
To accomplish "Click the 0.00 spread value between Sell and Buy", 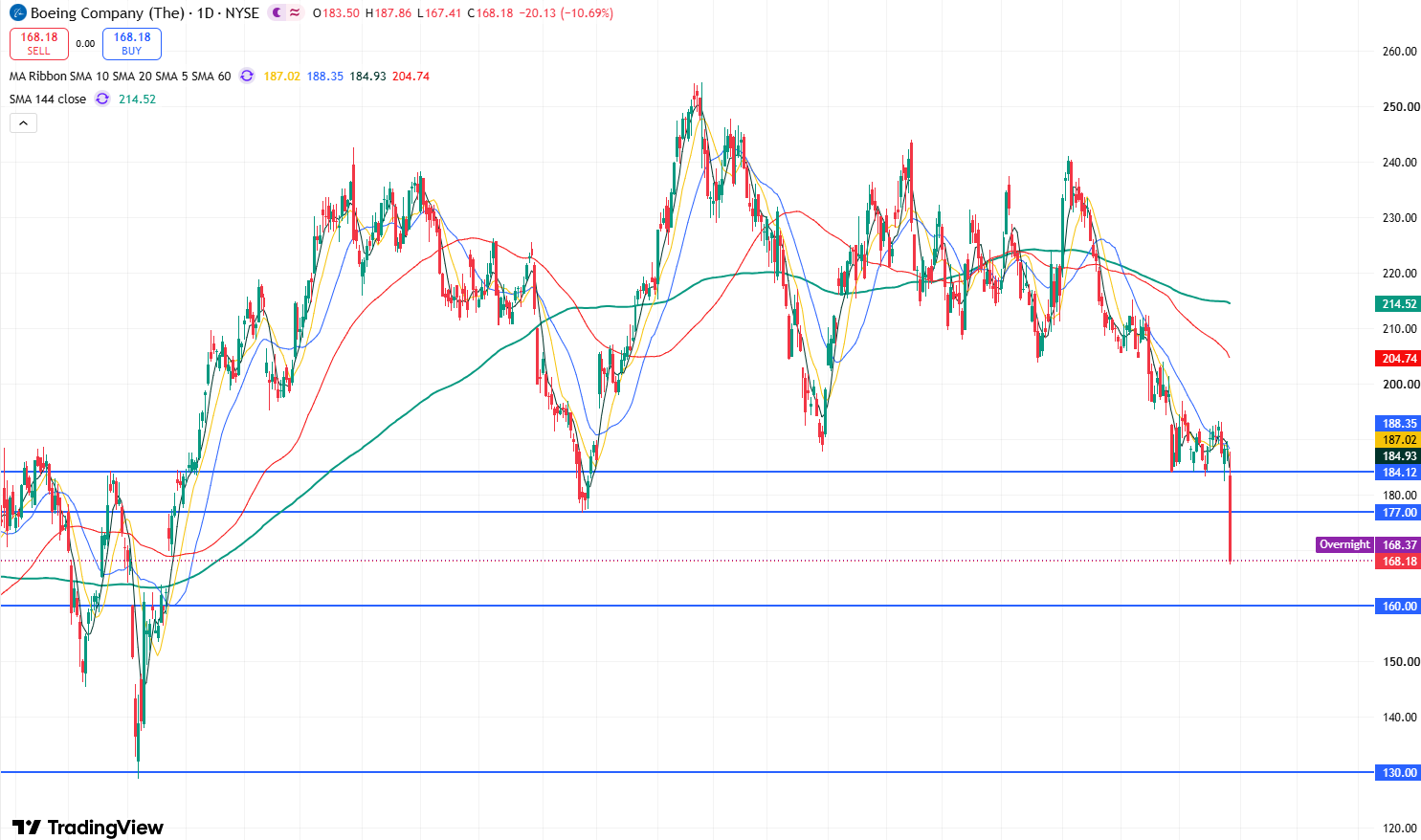I will (85, 44).
